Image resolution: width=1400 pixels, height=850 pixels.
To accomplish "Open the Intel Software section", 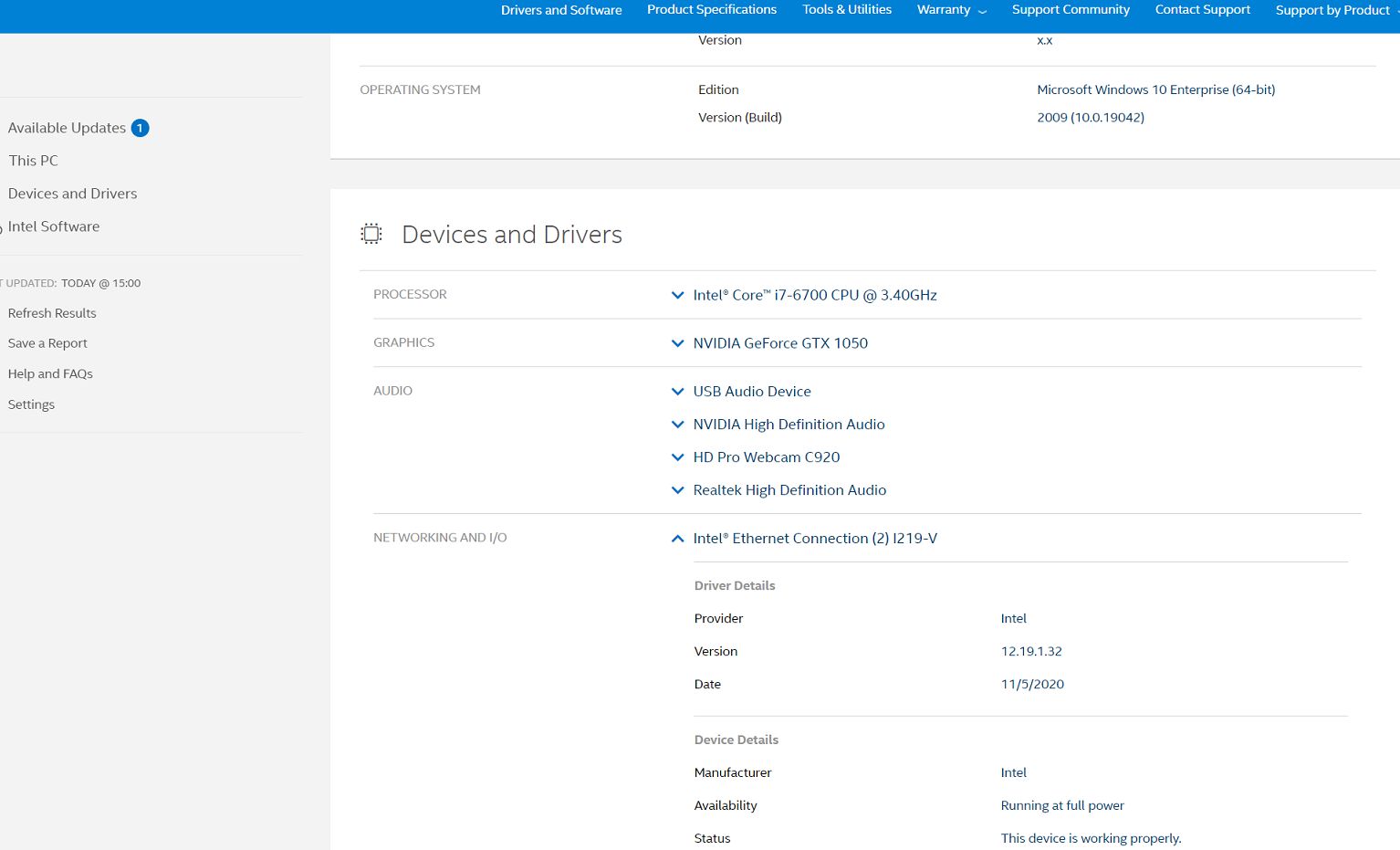I will point(54,226).
